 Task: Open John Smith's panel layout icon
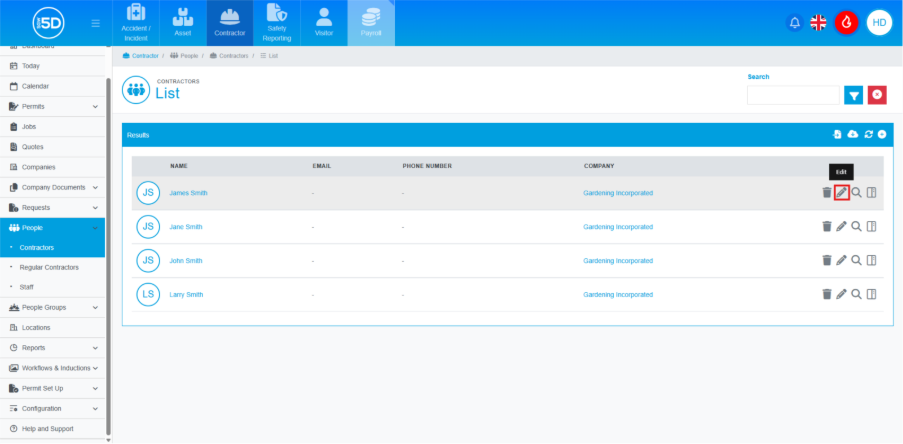click(871, 260)
